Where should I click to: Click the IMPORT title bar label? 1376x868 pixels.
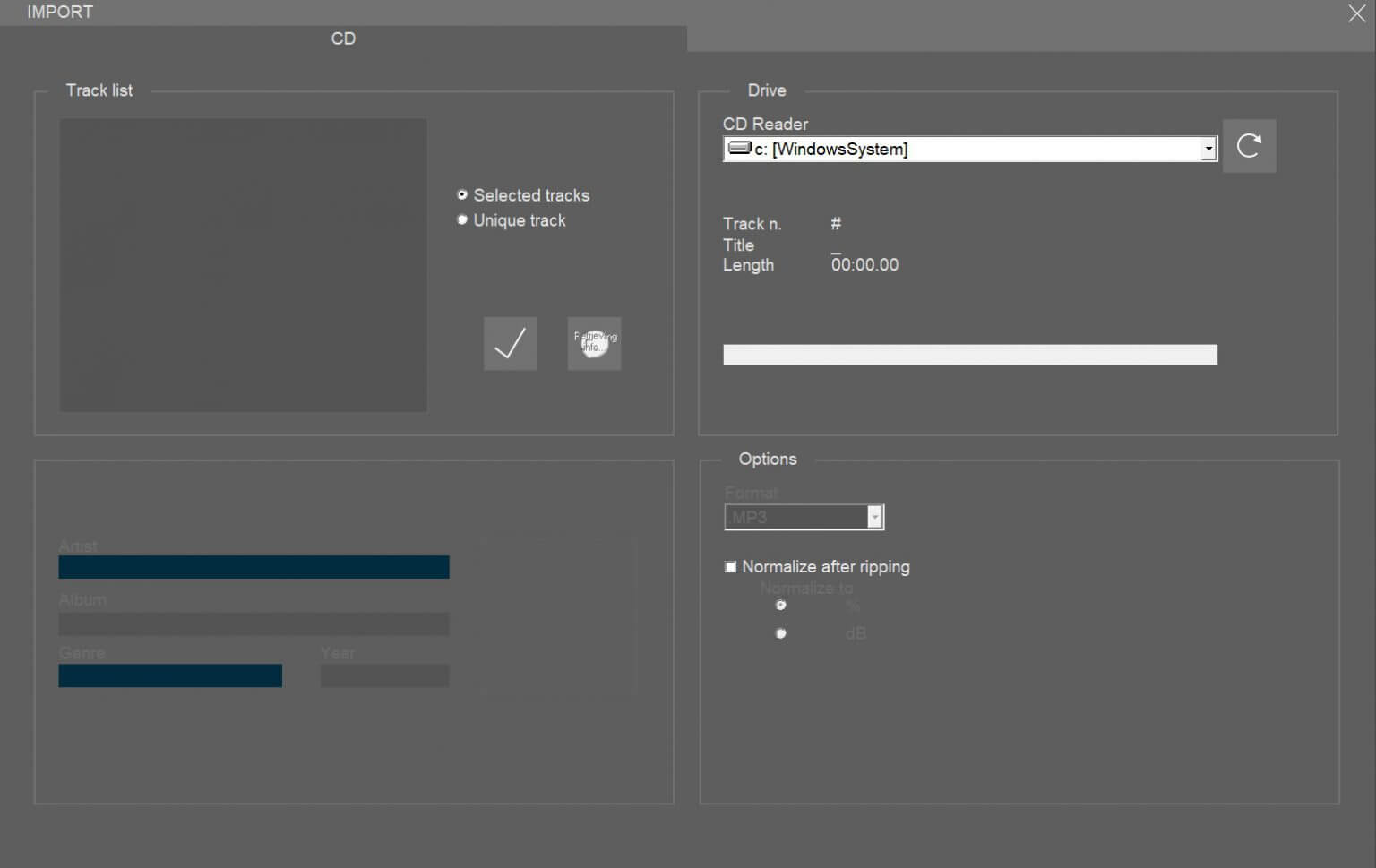tap(59, 12)
